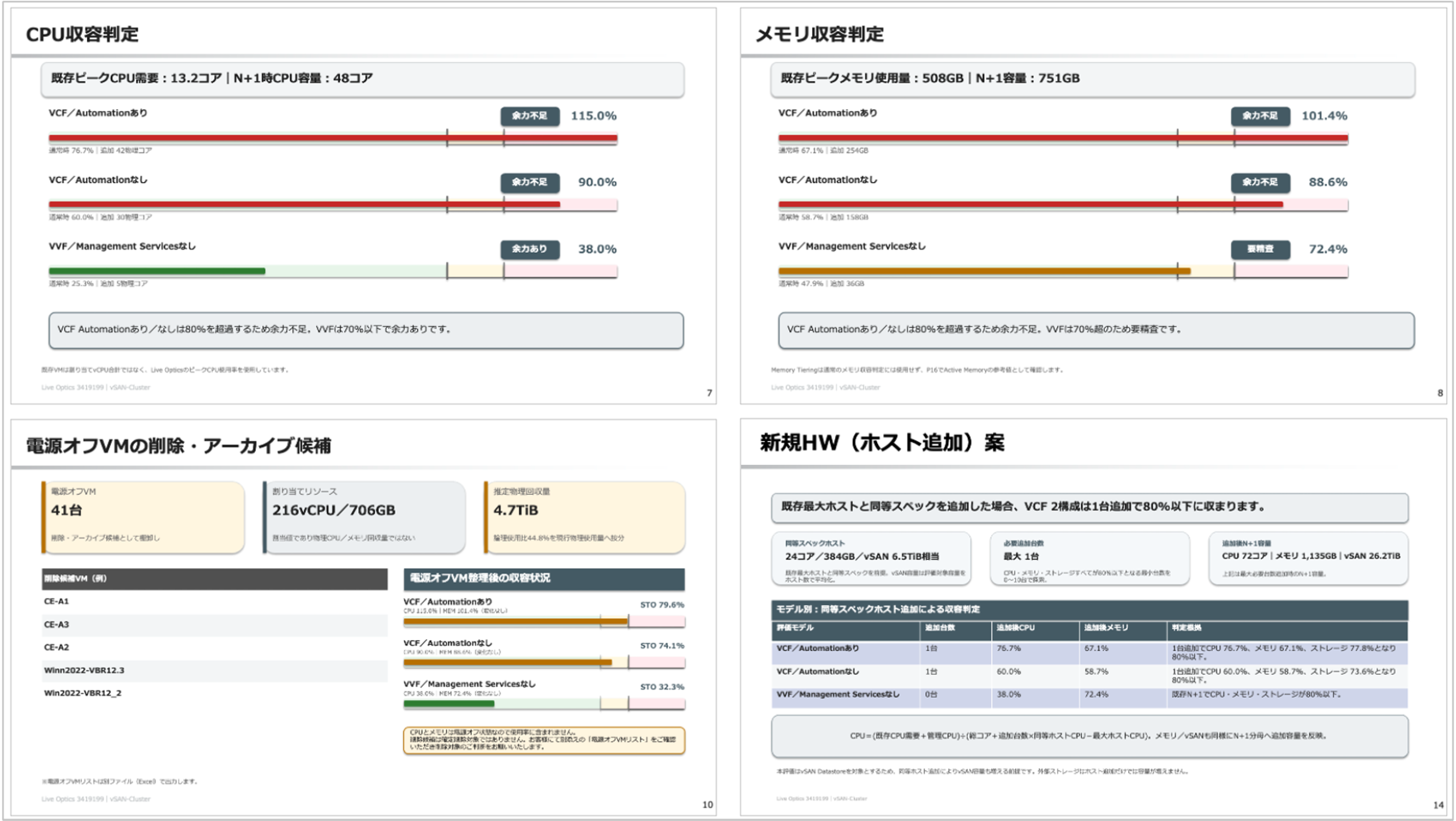Select the "CPU 72コア｜メモリ 1,135GB" capacity card
The height and width of the screenshot is (821, 1456).
[1308, 558]
